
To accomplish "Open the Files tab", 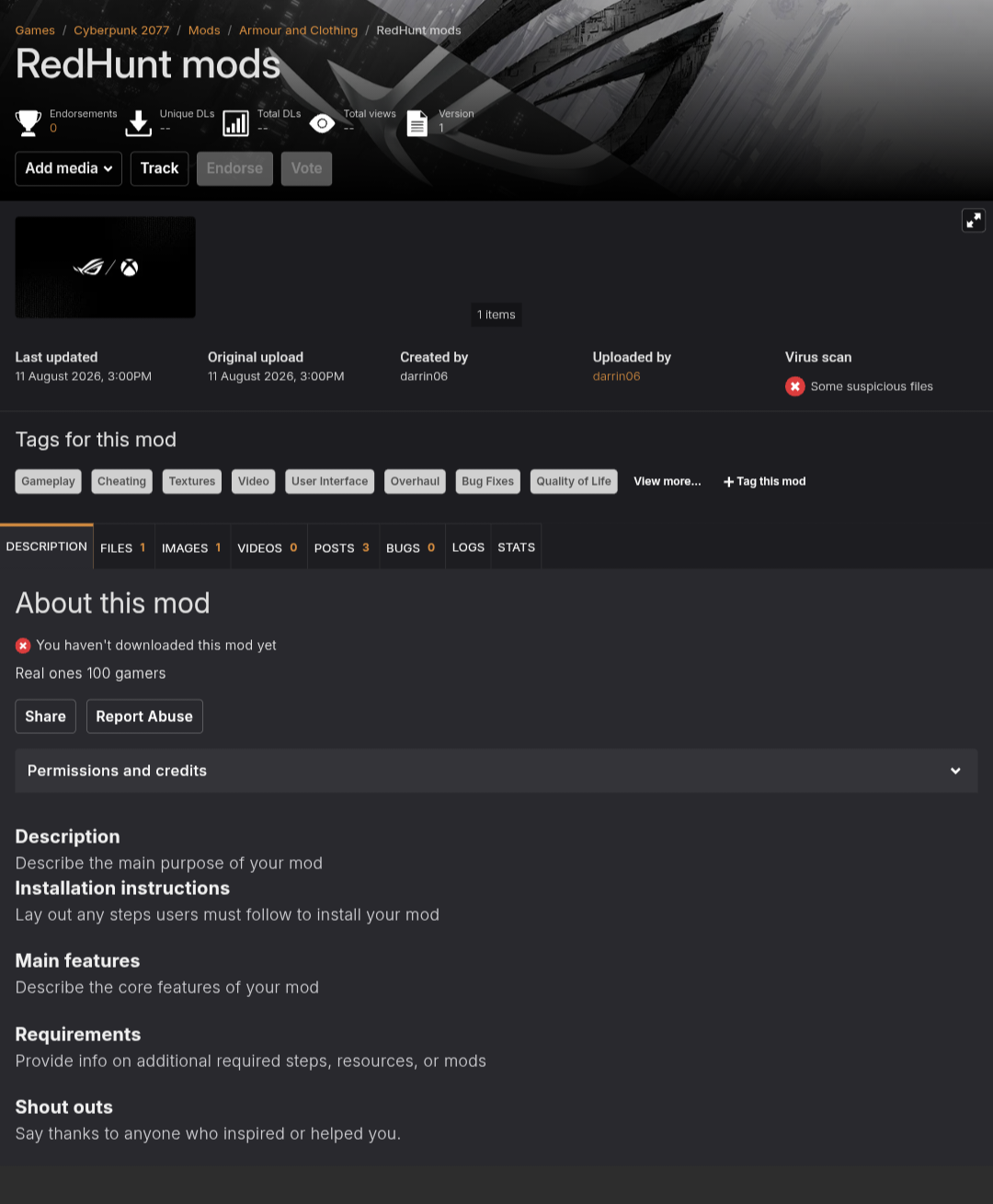I will pyautogui.click(x=124, y=547).
